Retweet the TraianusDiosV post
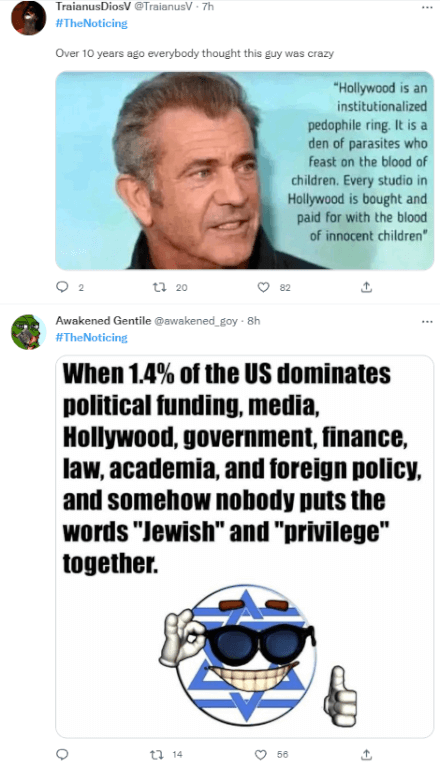The height and width of the screenshot is (768, 440). (x=159, y=288)
